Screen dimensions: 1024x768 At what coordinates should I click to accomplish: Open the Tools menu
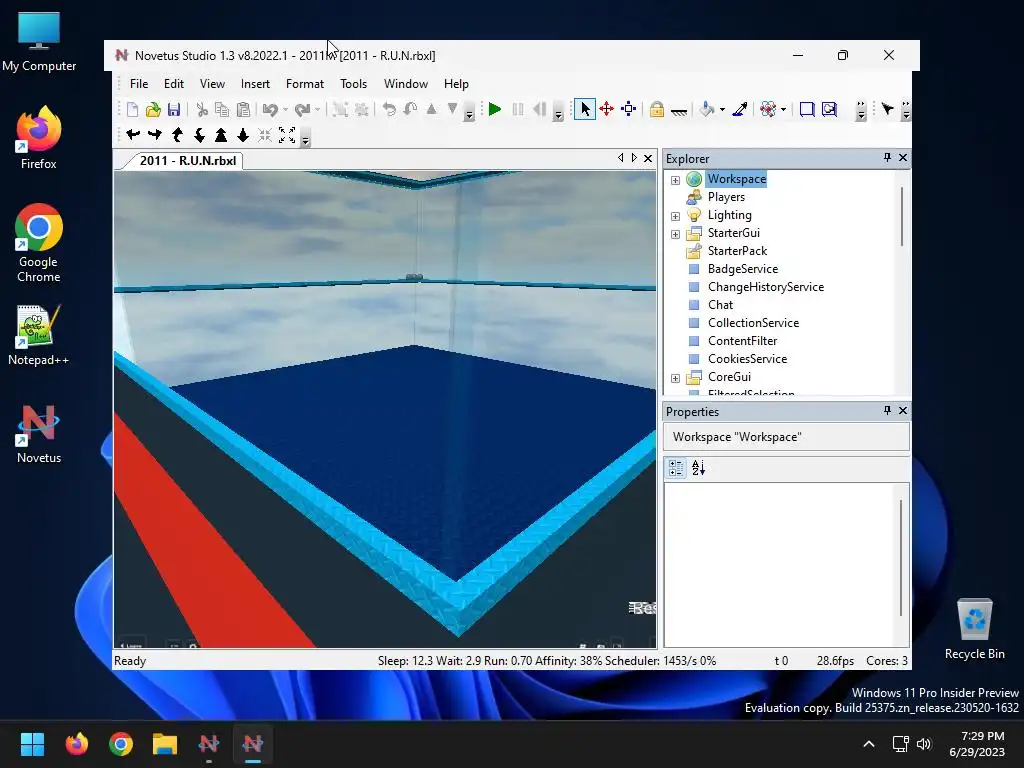pyautogui.click(x=353, y=84)
